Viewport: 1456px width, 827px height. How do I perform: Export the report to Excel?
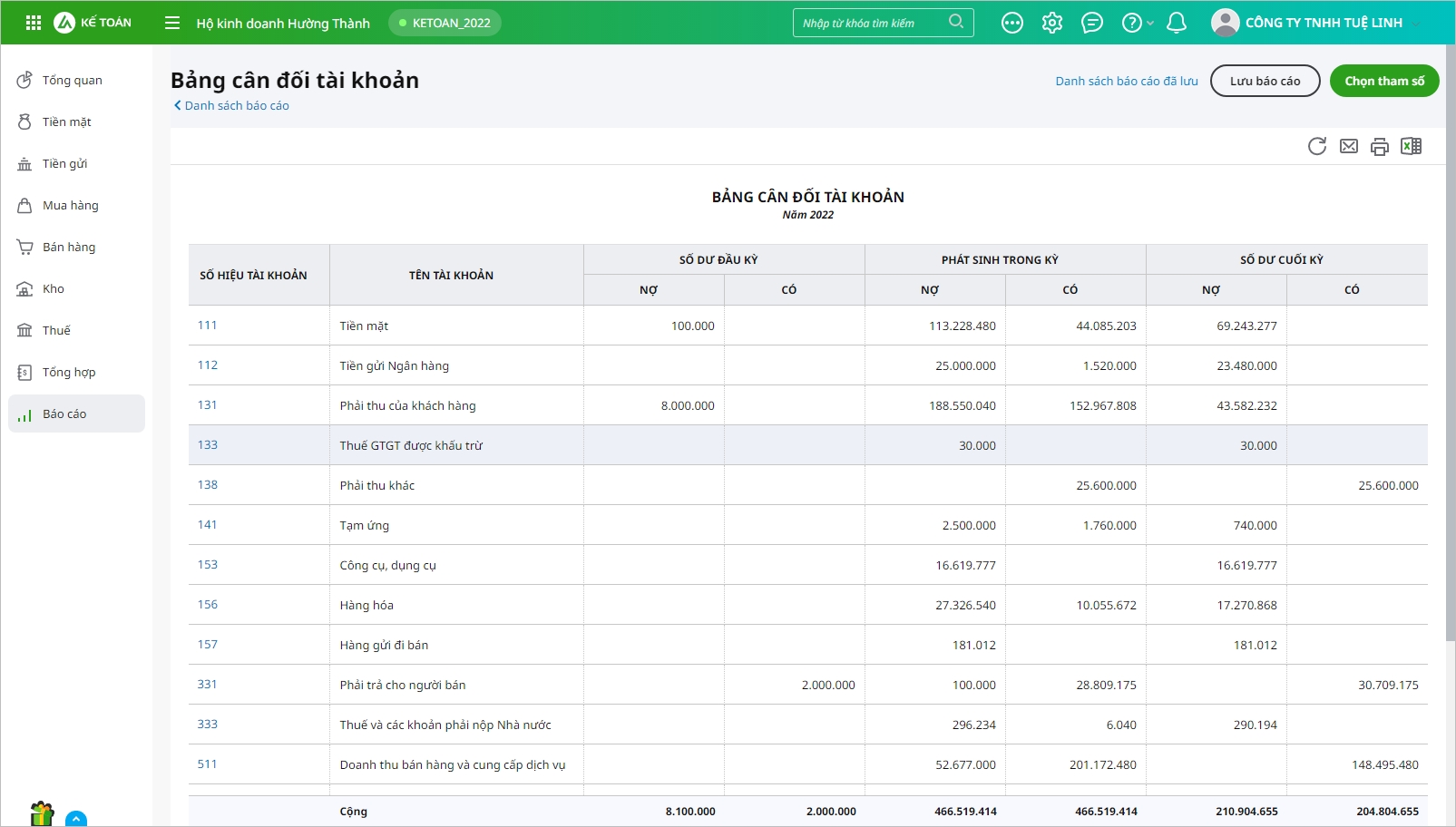(x=1411, y=146)
